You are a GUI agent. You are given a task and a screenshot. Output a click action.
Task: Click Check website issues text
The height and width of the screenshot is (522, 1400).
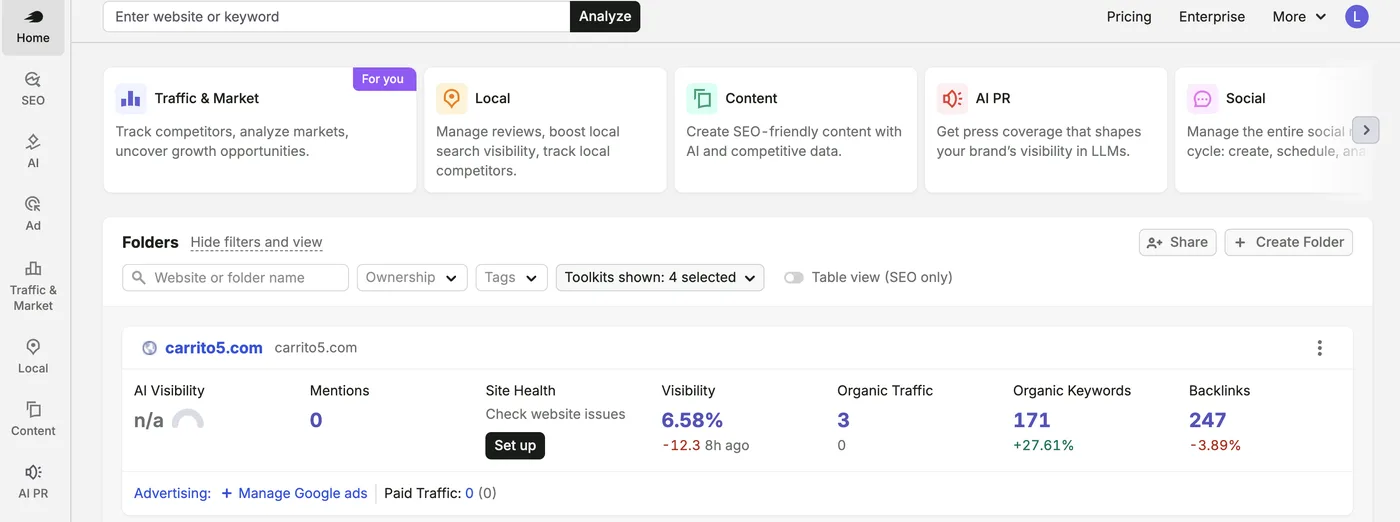(x=556, y=414)
